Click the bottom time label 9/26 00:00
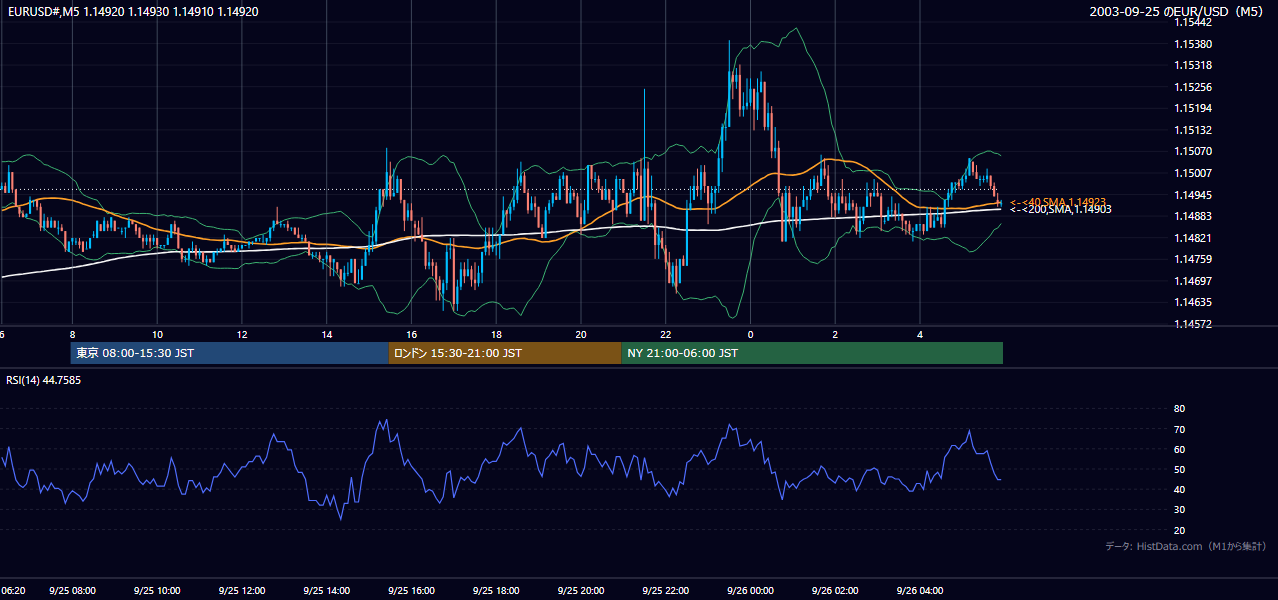Viewport: 1278px width, 600px height. click(x=751, y=591)
